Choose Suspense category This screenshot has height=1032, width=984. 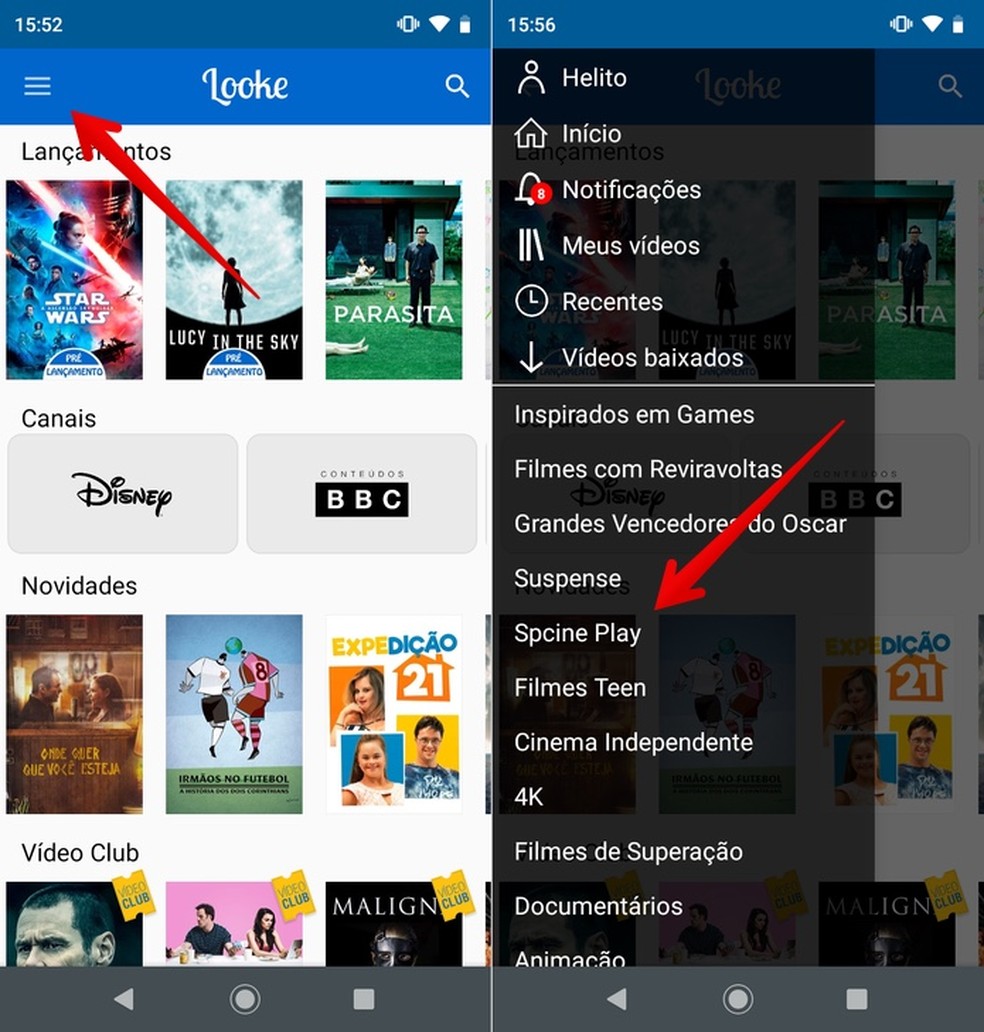567,579
